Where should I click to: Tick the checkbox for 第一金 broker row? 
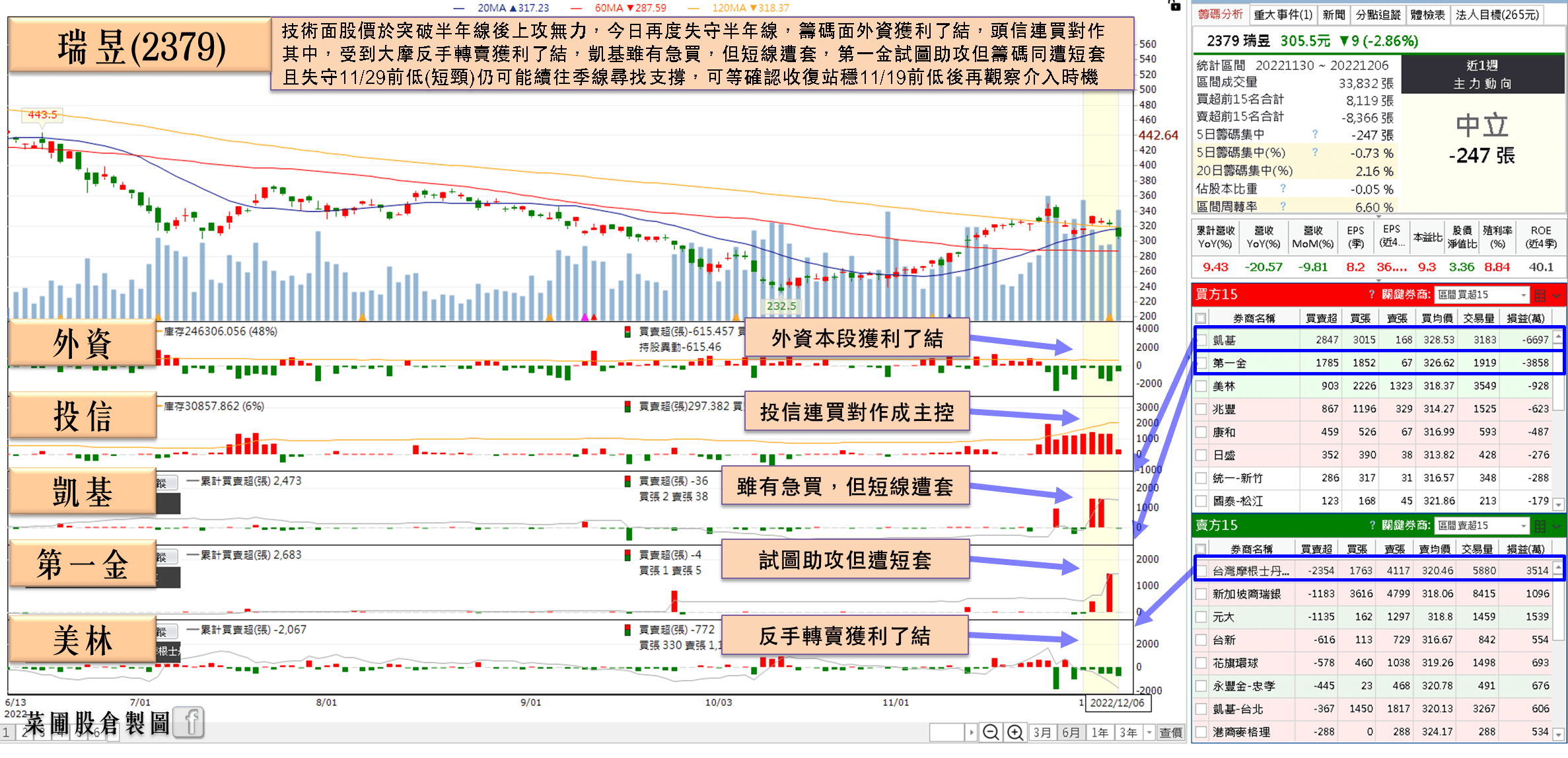tap(1201, 363)
